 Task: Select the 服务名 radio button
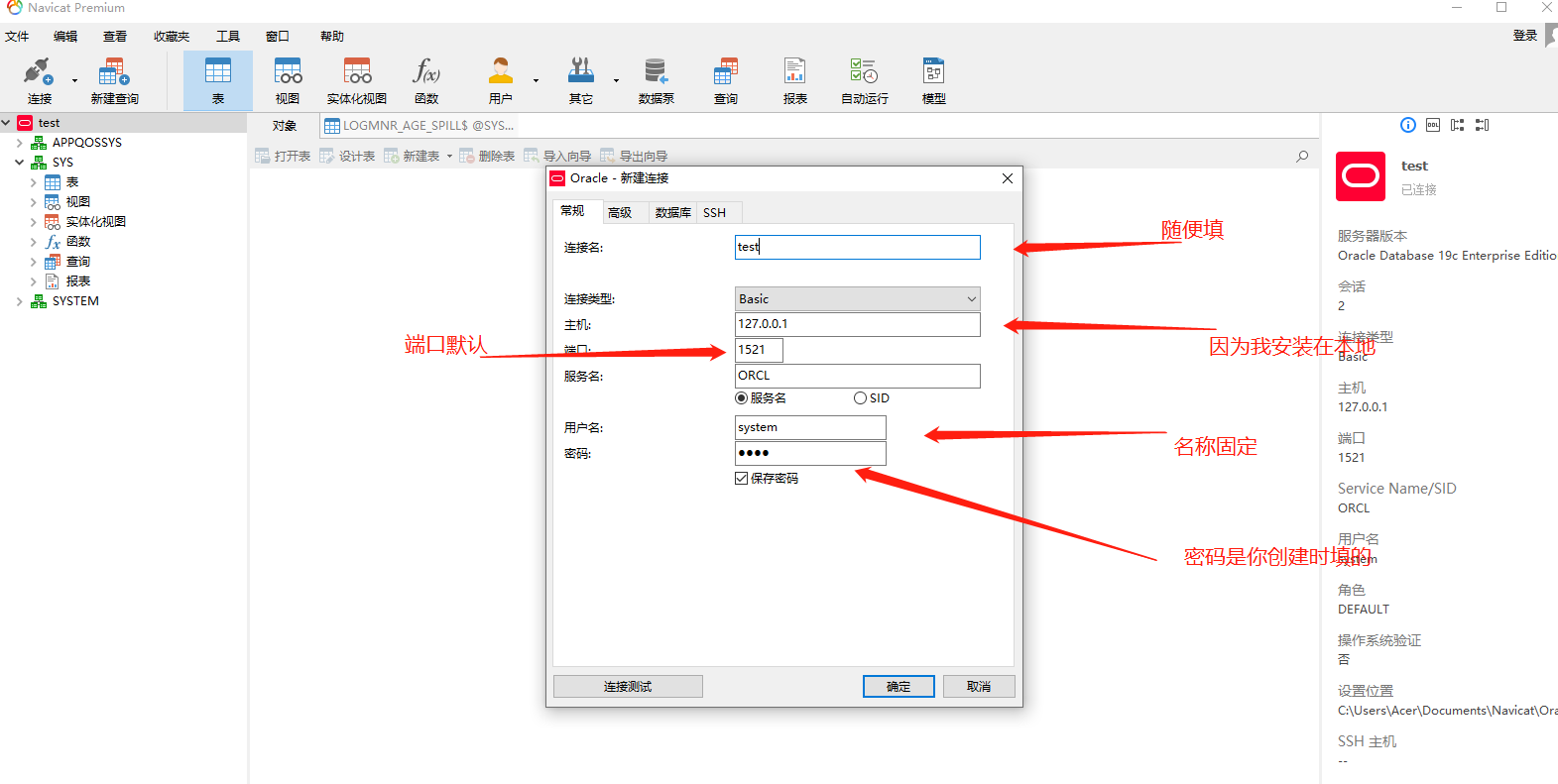[x=741, y=398]
